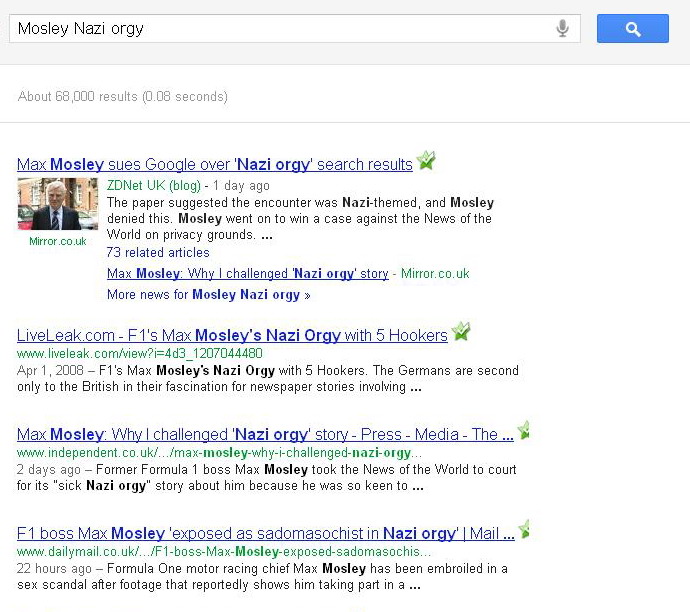Click the blue magnifying glass search button
The height and width of the screenshot is (612, 690).
coord(632,29)
